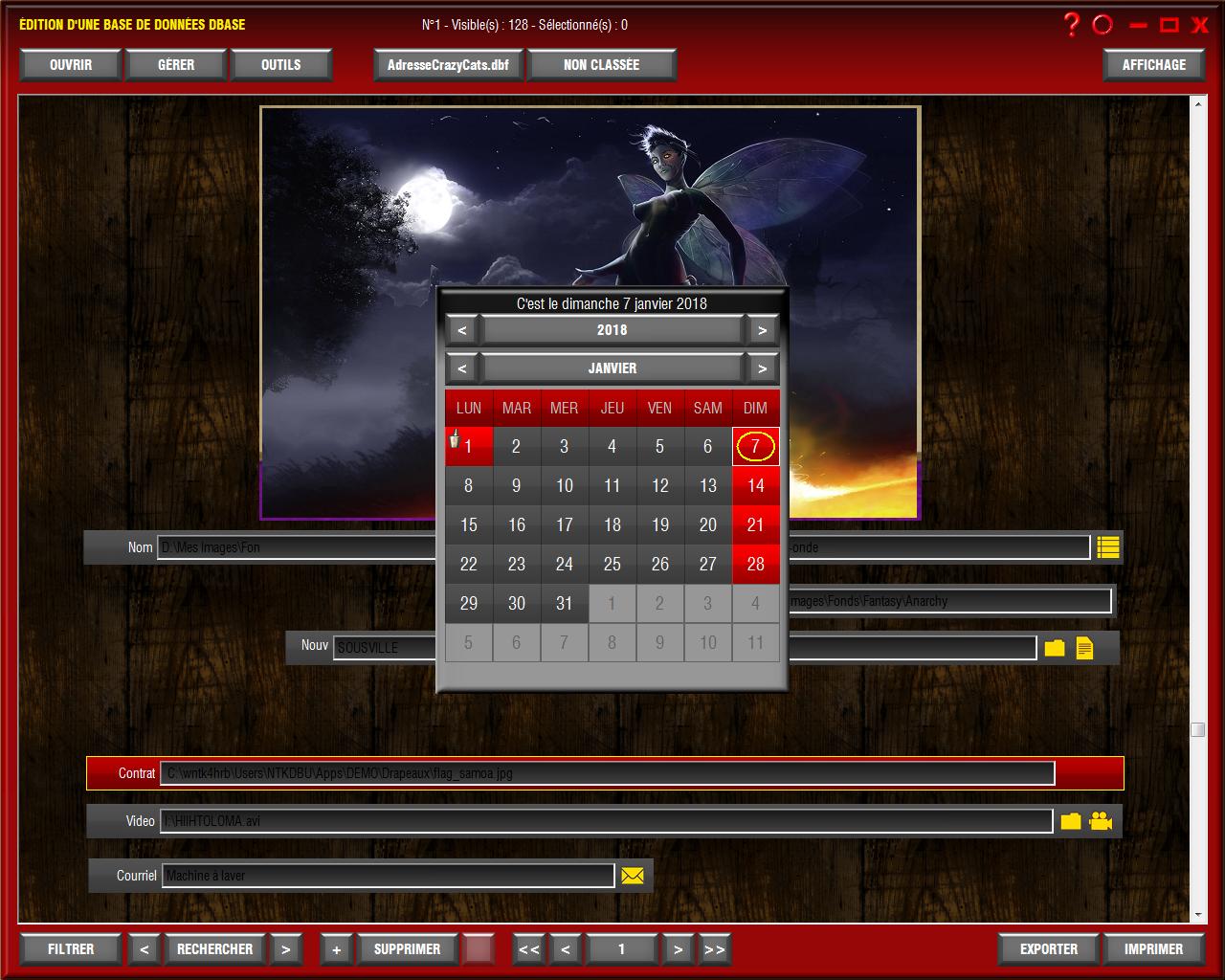Viewport: 1225px width, 980px height.
Task: Select January 14 in calendar
Action: point(756,486)
